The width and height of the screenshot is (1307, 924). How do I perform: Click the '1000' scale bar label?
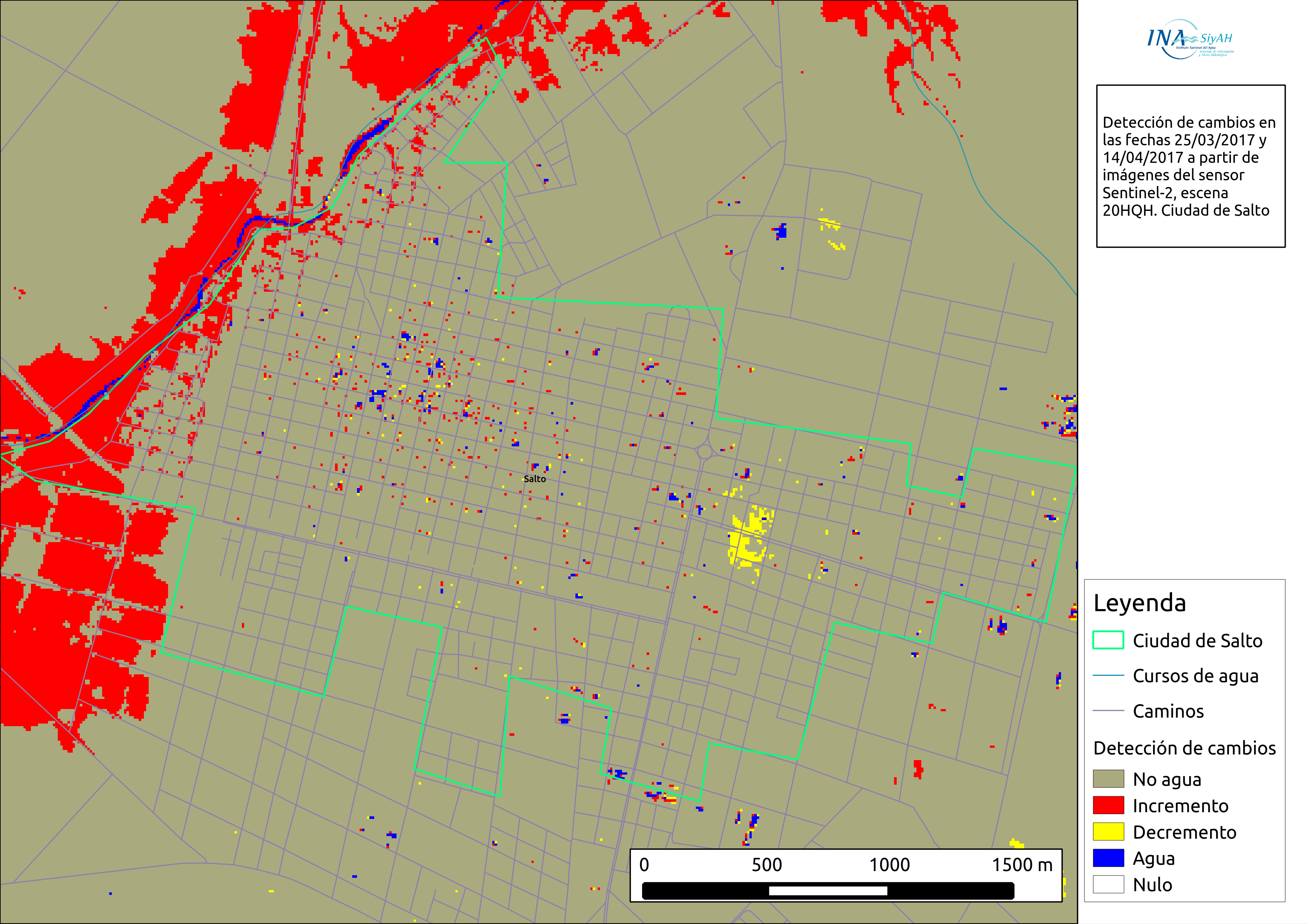(889, 865)
